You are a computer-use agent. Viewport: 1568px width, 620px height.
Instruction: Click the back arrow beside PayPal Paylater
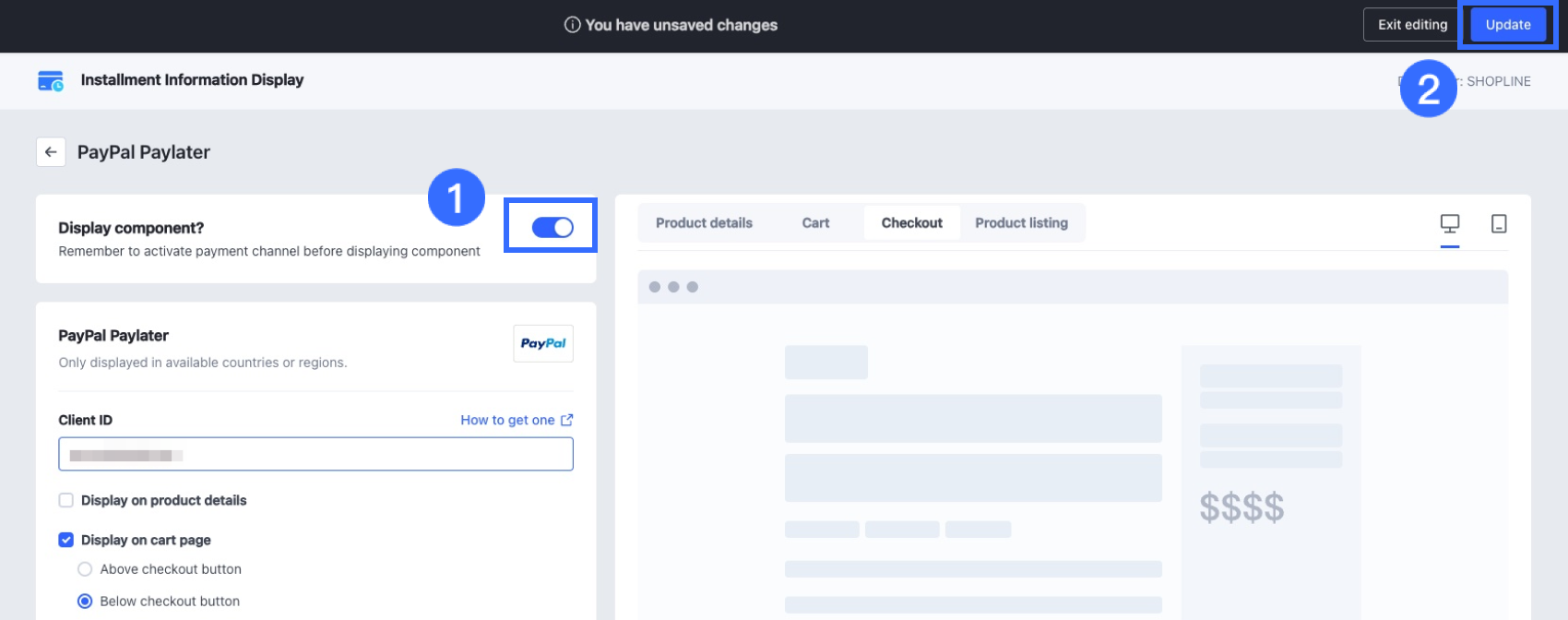click(51, 152)
